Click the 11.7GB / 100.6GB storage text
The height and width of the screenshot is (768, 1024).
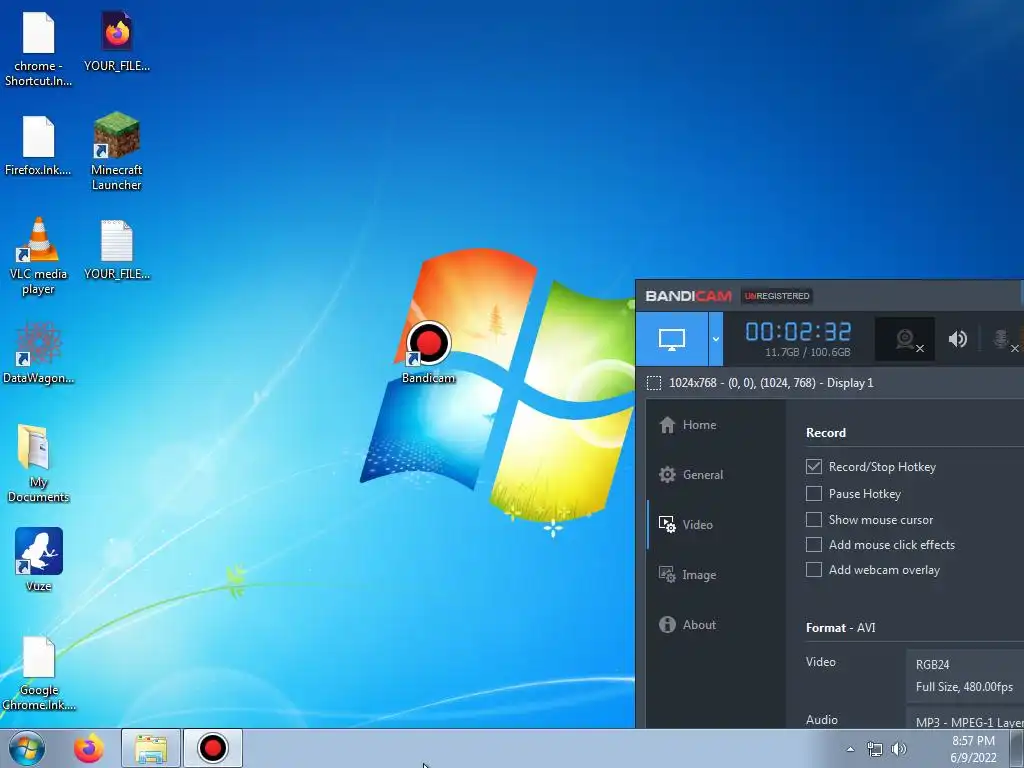point(808,352)
